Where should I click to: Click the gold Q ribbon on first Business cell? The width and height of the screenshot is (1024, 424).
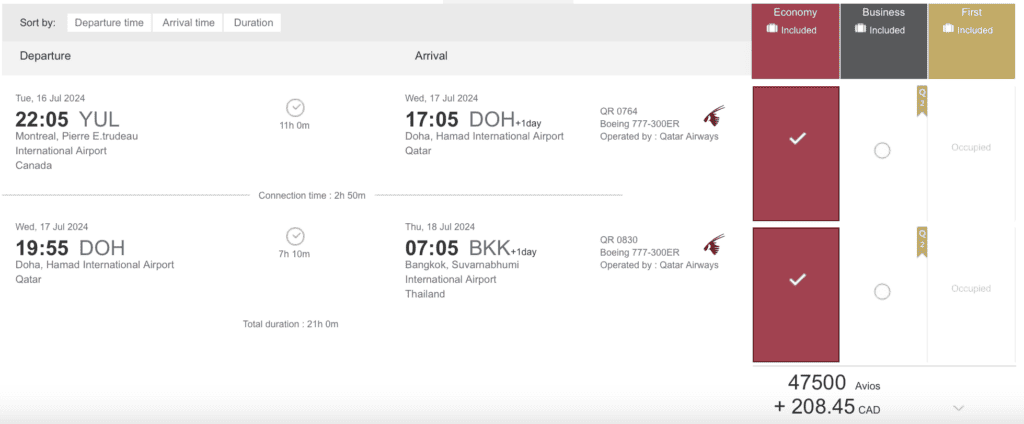point(922,100)
